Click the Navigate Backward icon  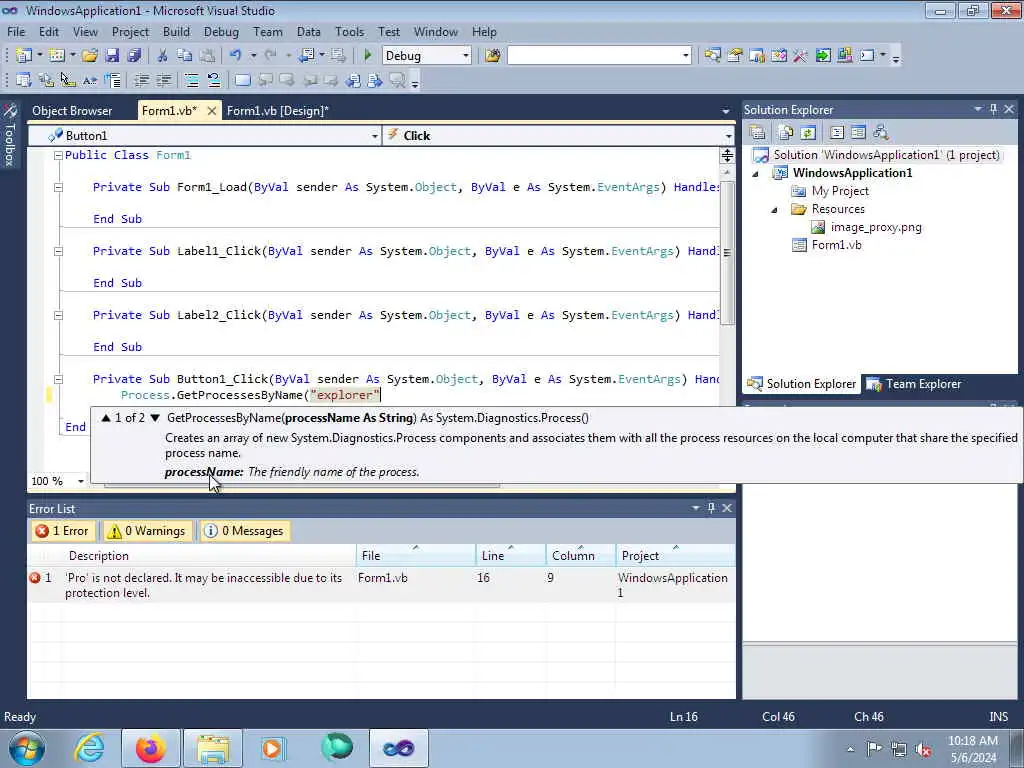pos(306,56)
